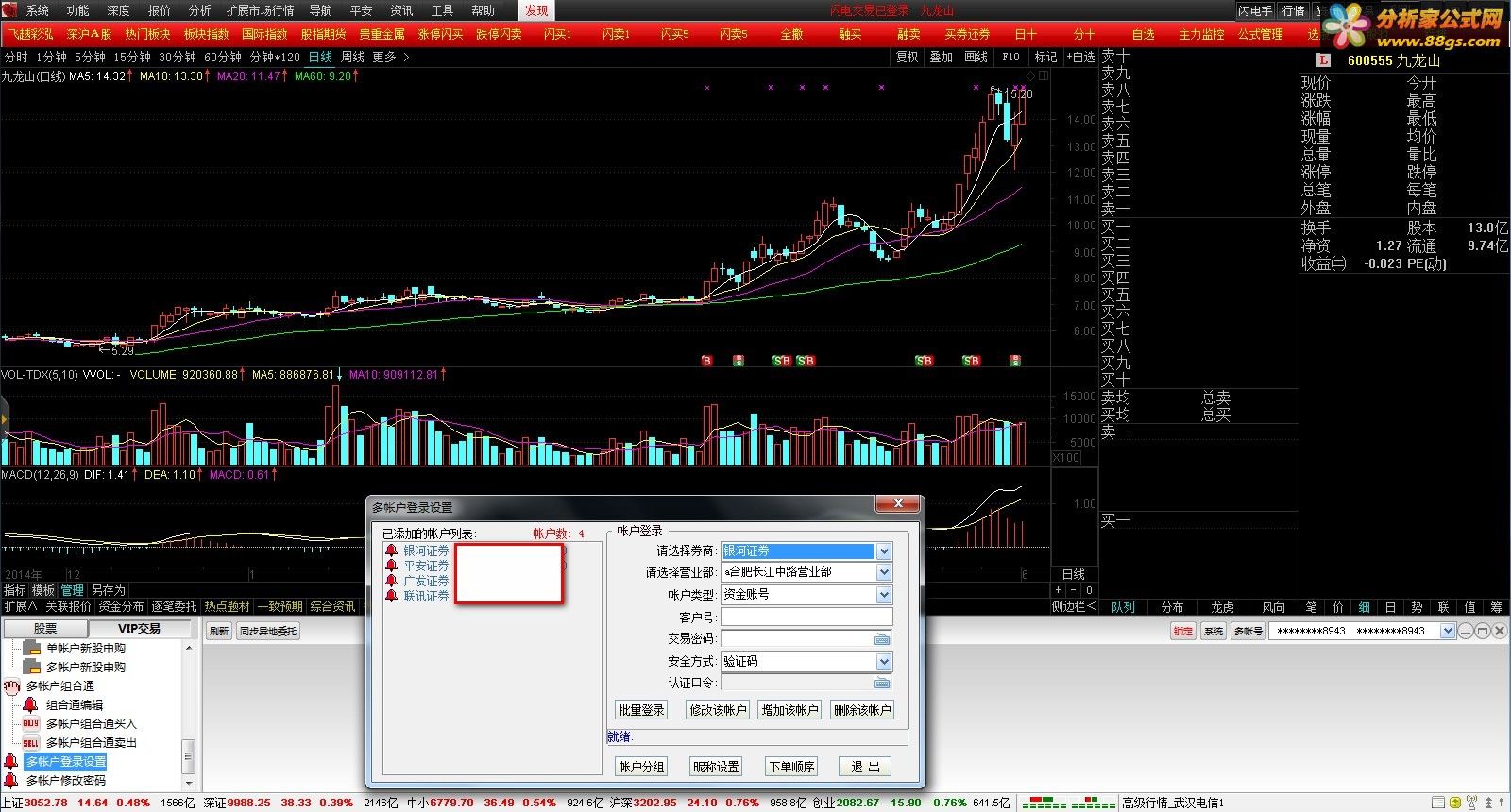The image size is (1511, 812).
Task: Click 多帐号 button
Action: (x=1248, y=631)
